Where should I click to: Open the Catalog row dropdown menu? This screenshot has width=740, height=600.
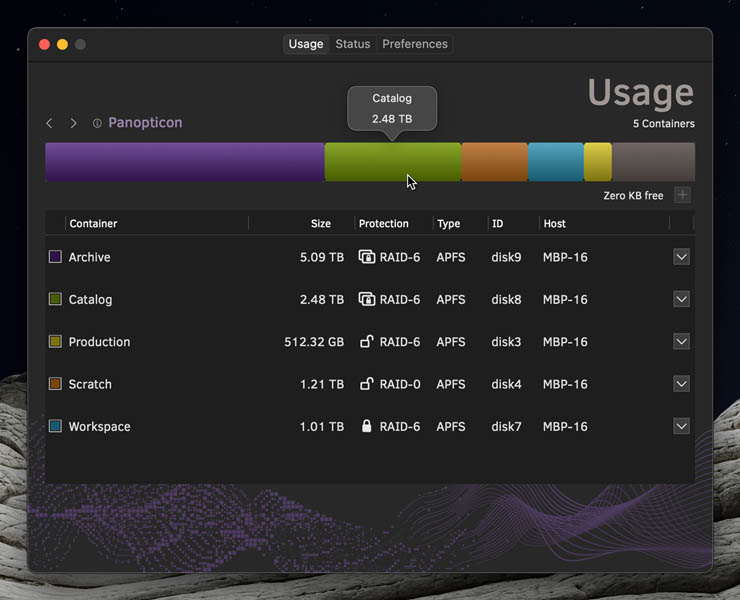coord(681,299)
